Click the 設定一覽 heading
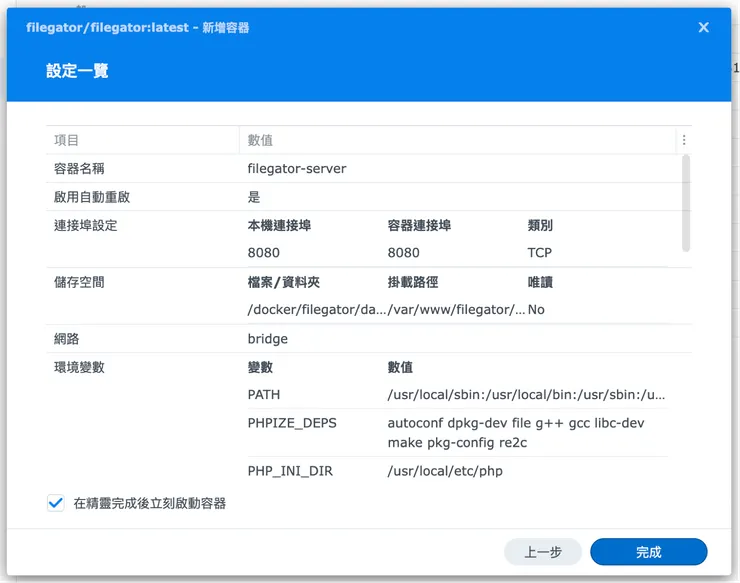This screenshot has width=740, height=583. click(77, 71)
